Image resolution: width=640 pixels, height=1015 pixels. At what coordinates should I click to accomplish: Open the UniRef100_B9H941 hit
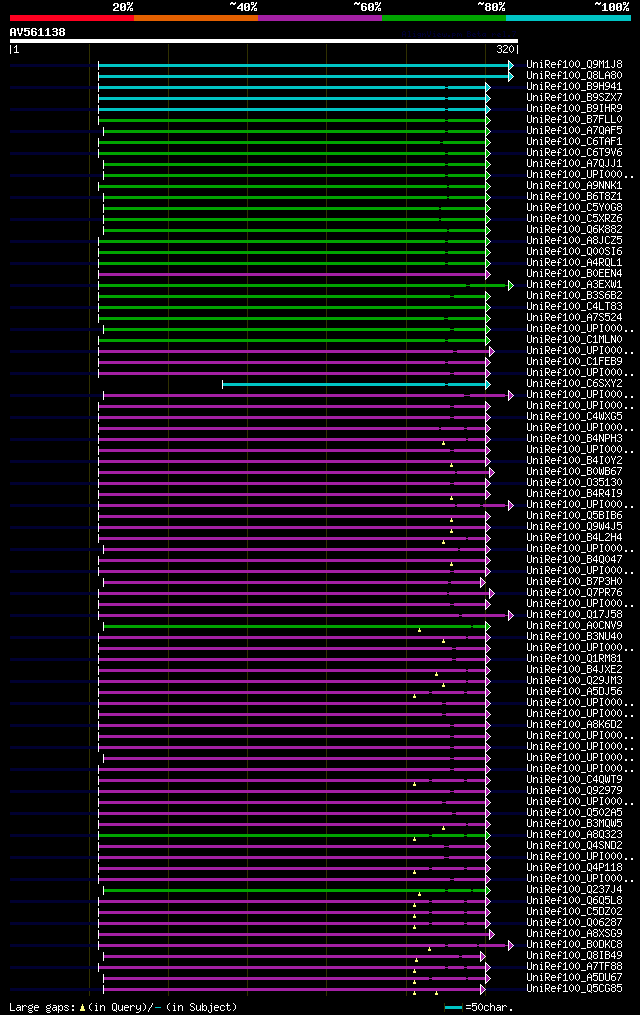pyautogui.click(x=574, y=87)
